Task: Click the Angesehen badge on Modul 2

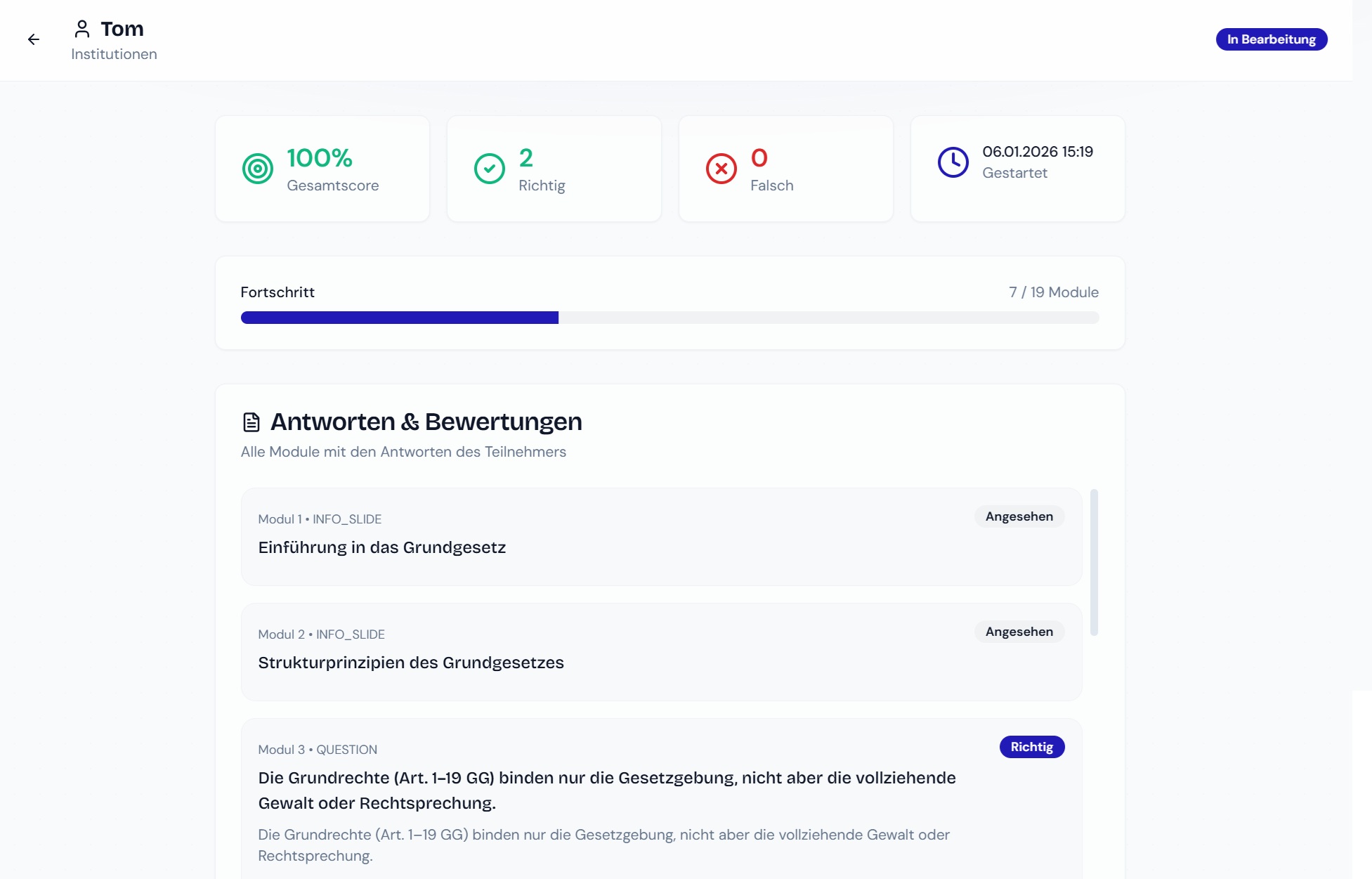Action: tap(1019, 632)
